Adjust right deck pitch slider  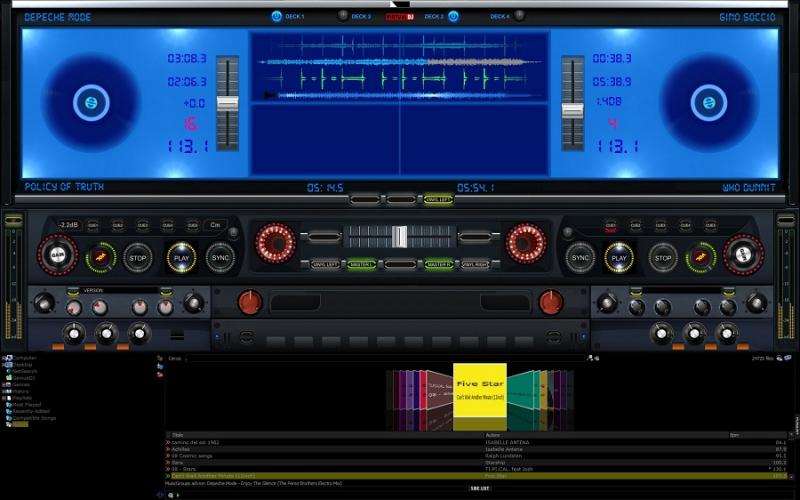click(572, 110)
